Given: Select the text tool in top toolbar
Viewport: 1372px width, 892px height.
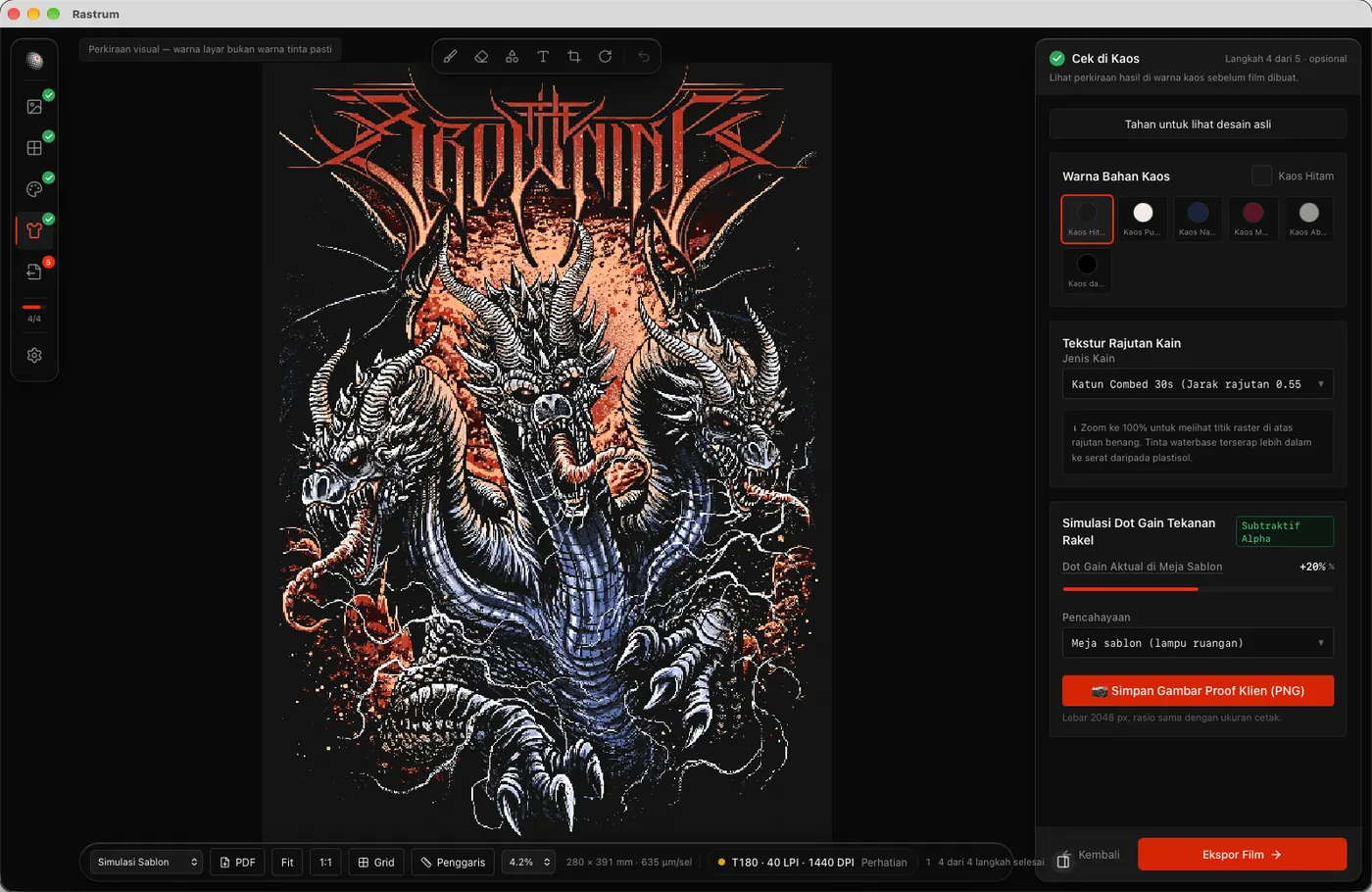Looking at the screenshot, I should tap(543, 56).
